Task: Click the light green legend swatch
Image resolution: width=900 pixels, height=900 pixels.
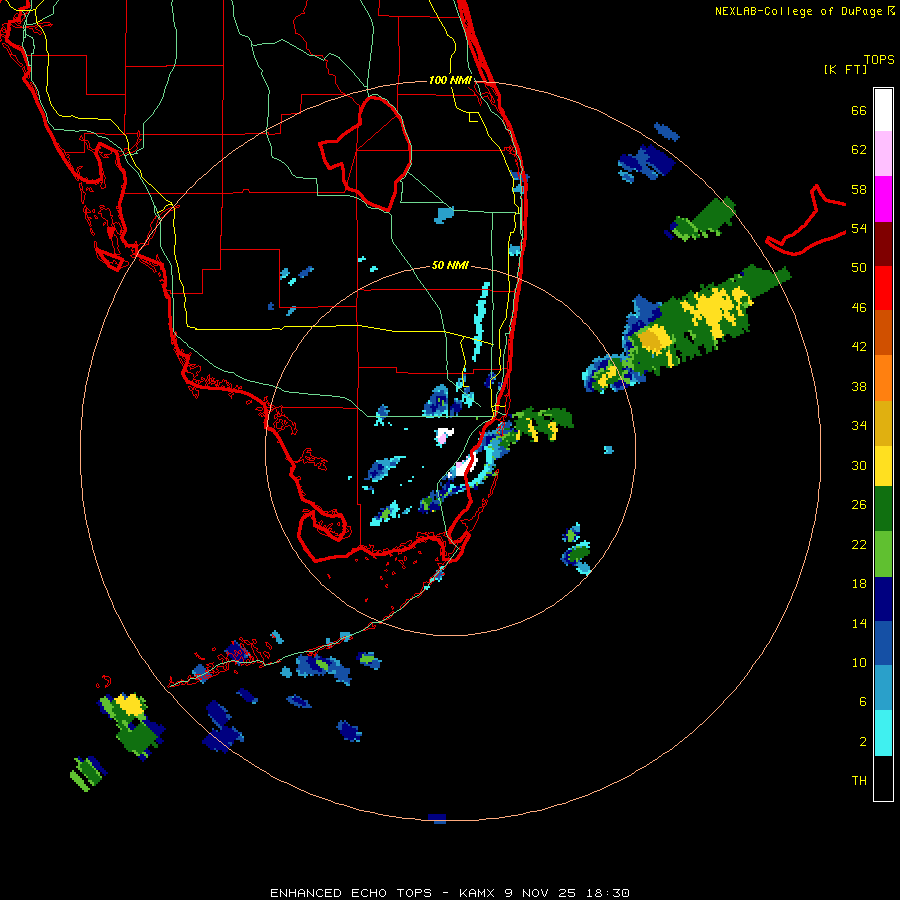Action: click(883, 554)
